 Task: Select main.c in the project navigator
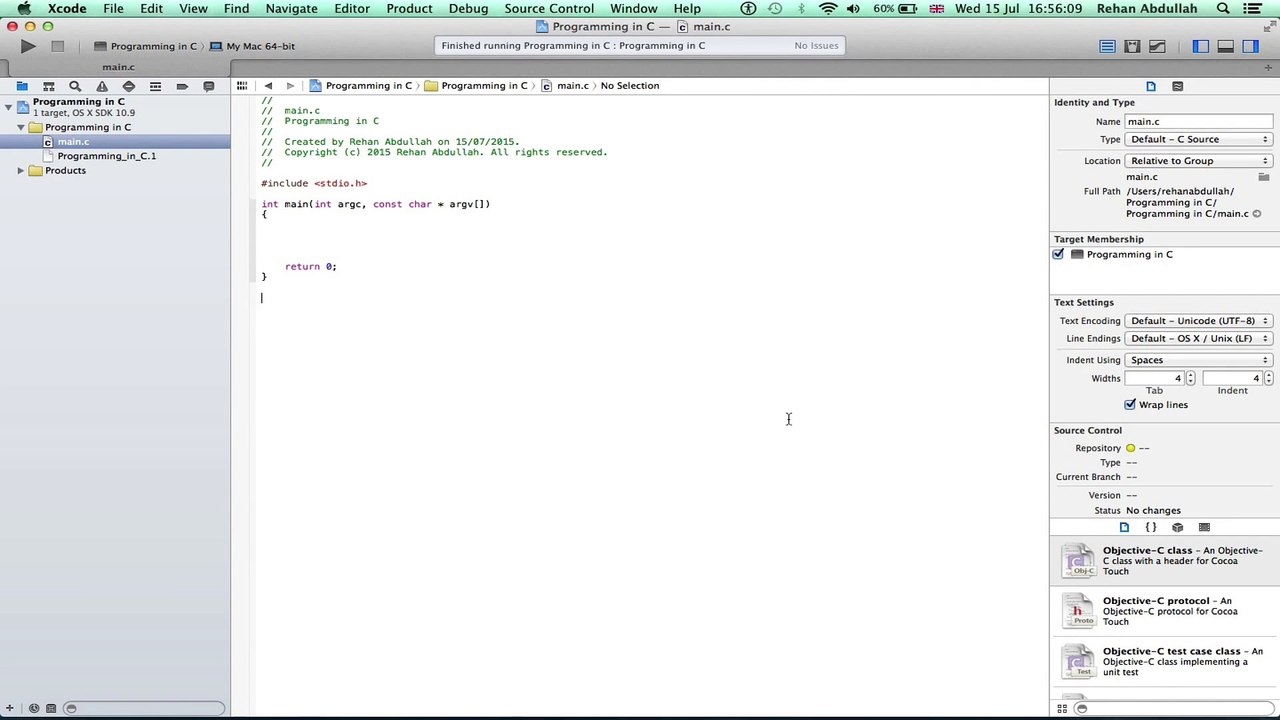(115, 142)
